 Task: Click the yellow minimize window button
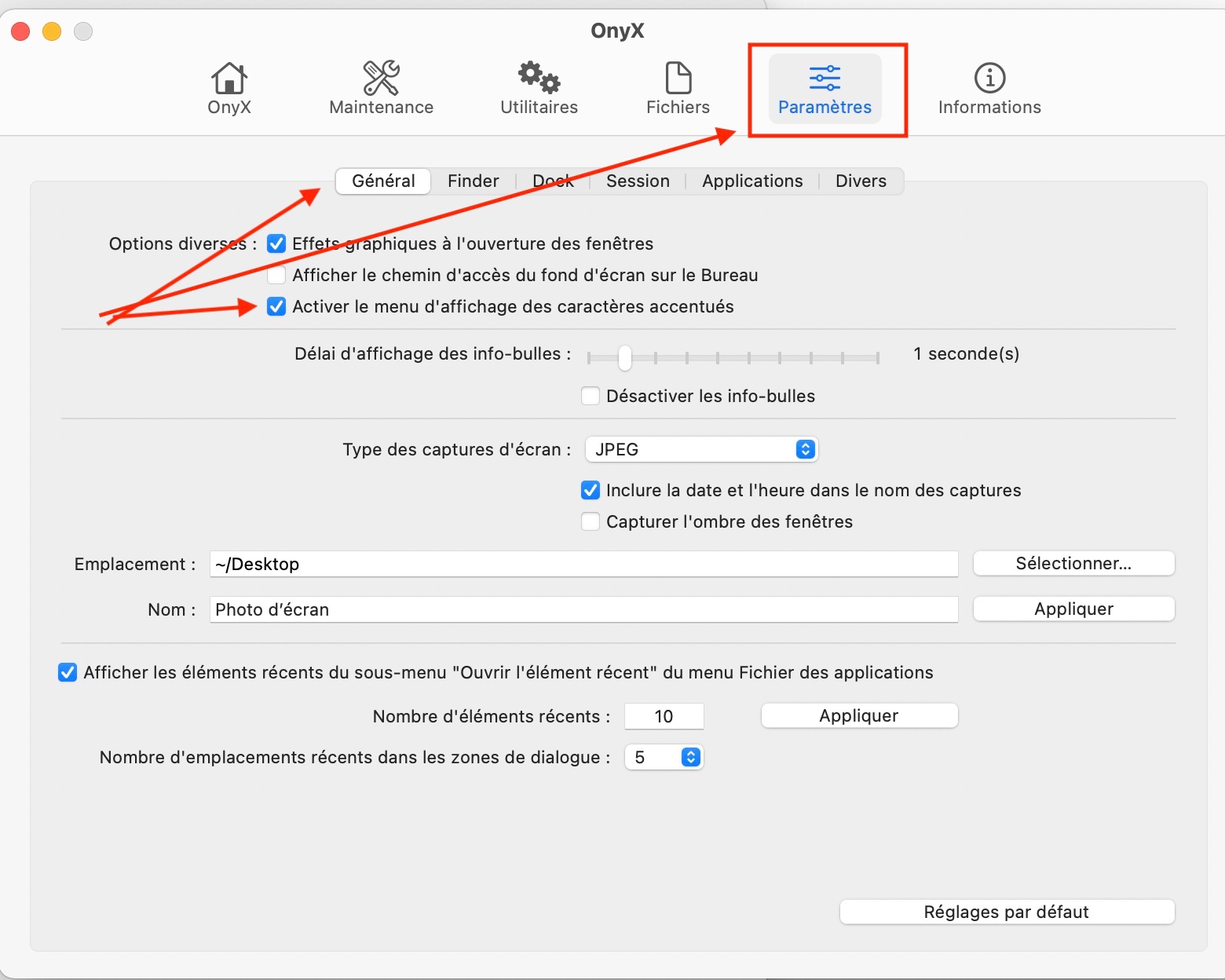(52, 31)
